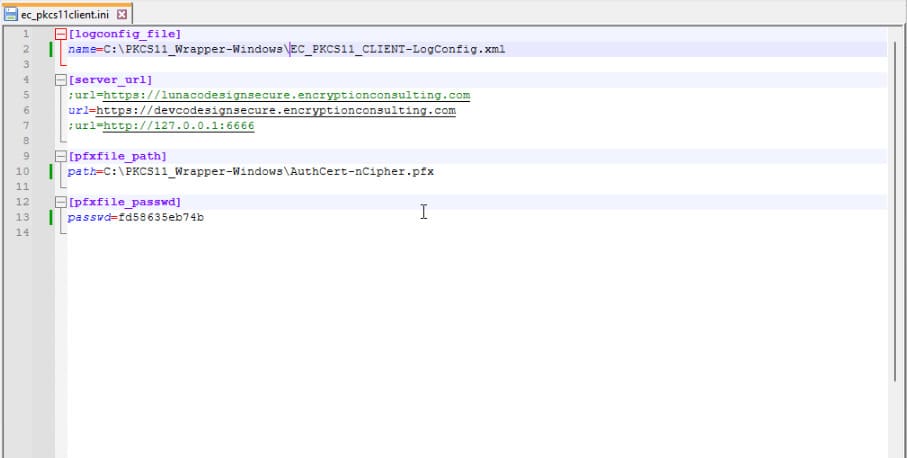Click the green change marker beside line 13

tap(51, 218)
